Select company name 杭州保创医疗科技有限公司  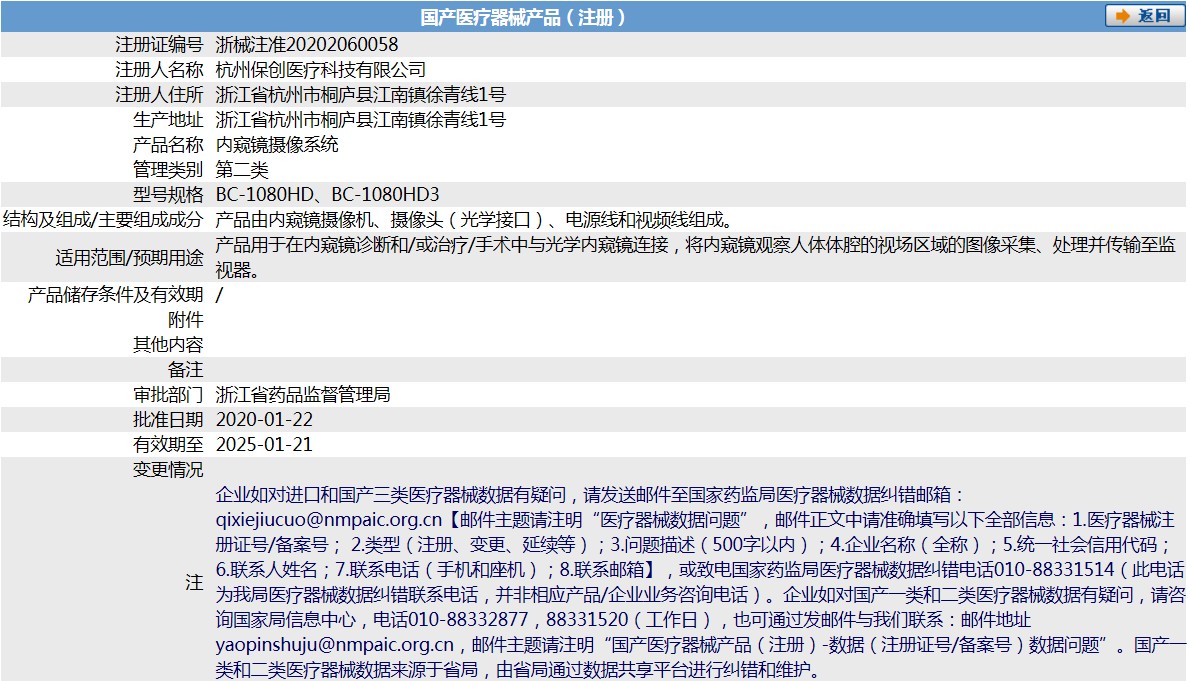[x=320, y=70]
